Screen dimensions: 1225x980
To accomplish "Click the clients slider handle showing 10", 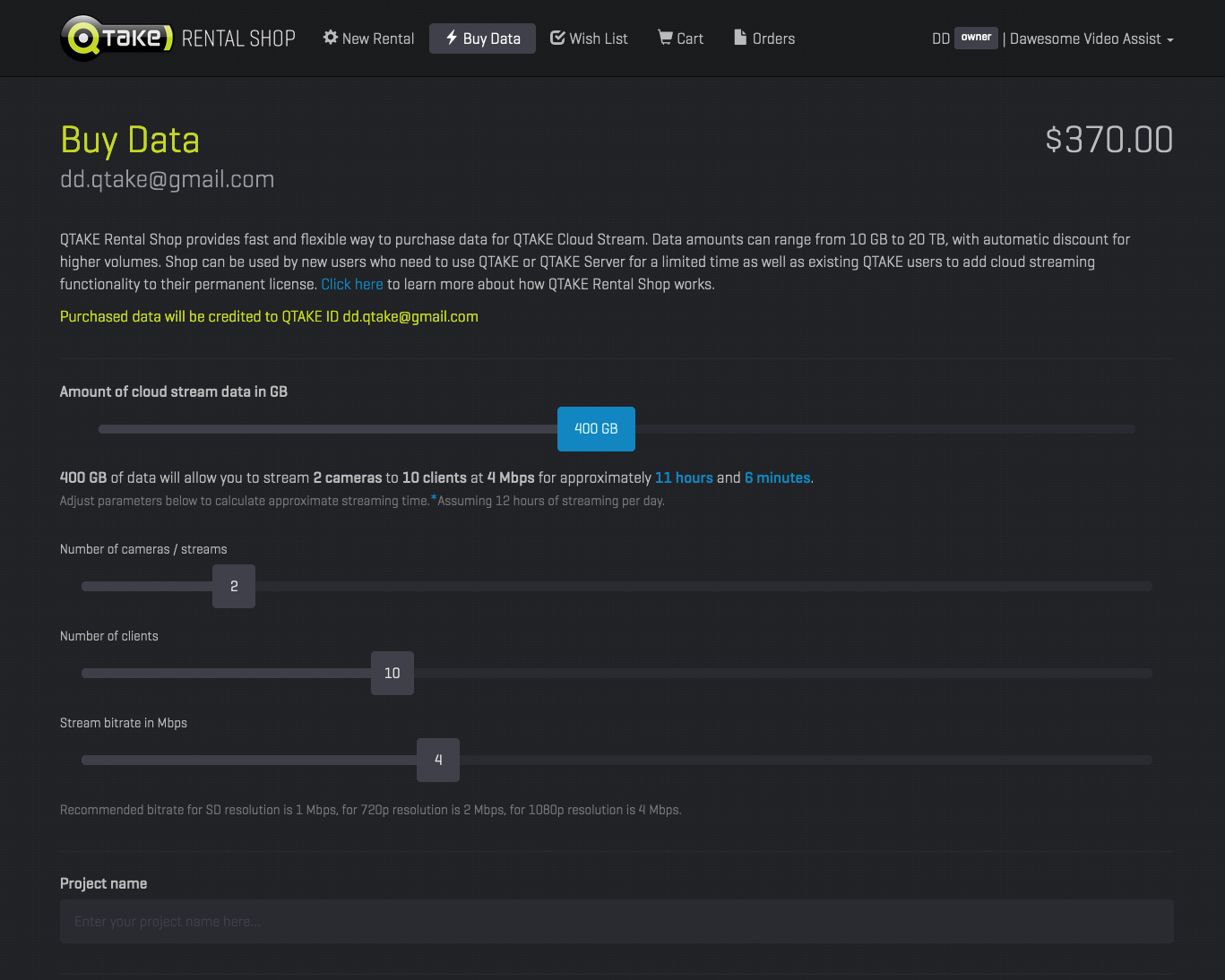I will coord(393,673).
